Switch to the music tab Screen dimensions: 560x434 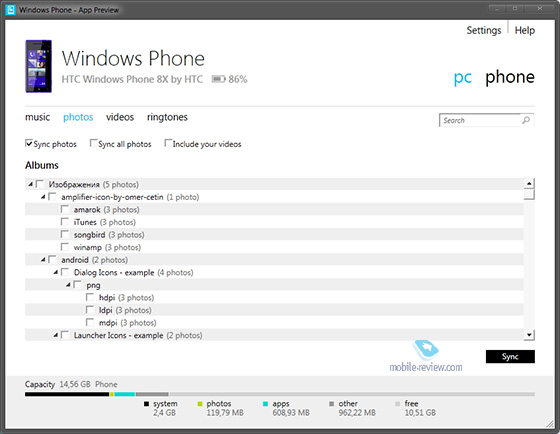pyautogui.click(x=38, y=117)
